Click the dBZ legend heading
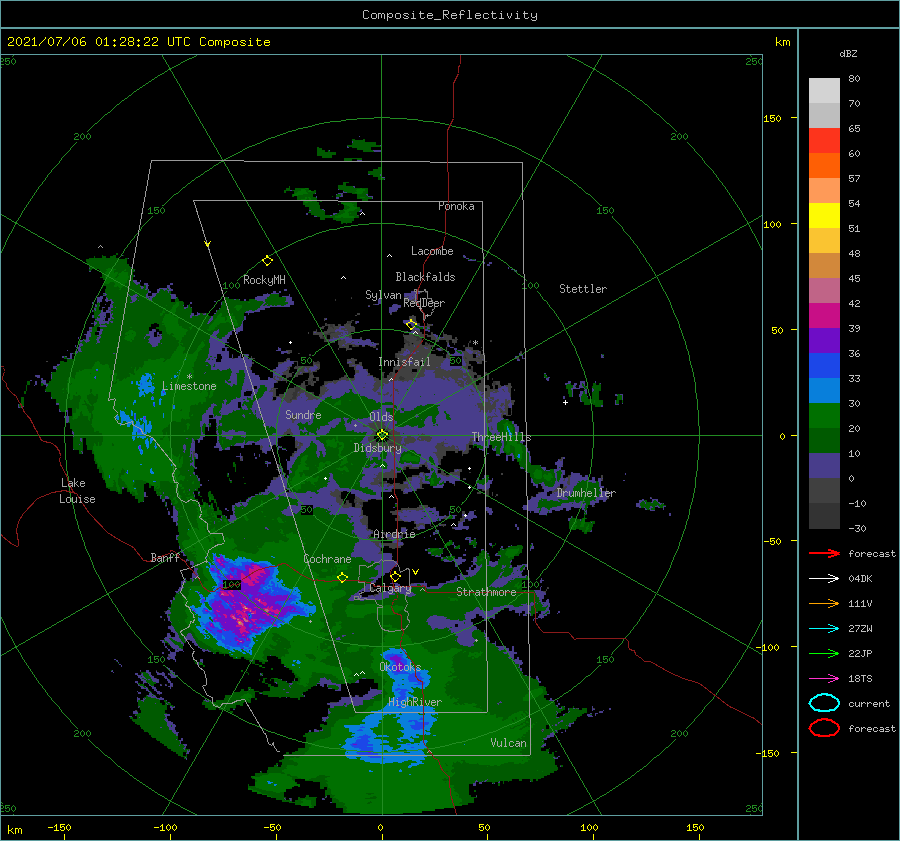900x841 pixels. coord(848,53)
